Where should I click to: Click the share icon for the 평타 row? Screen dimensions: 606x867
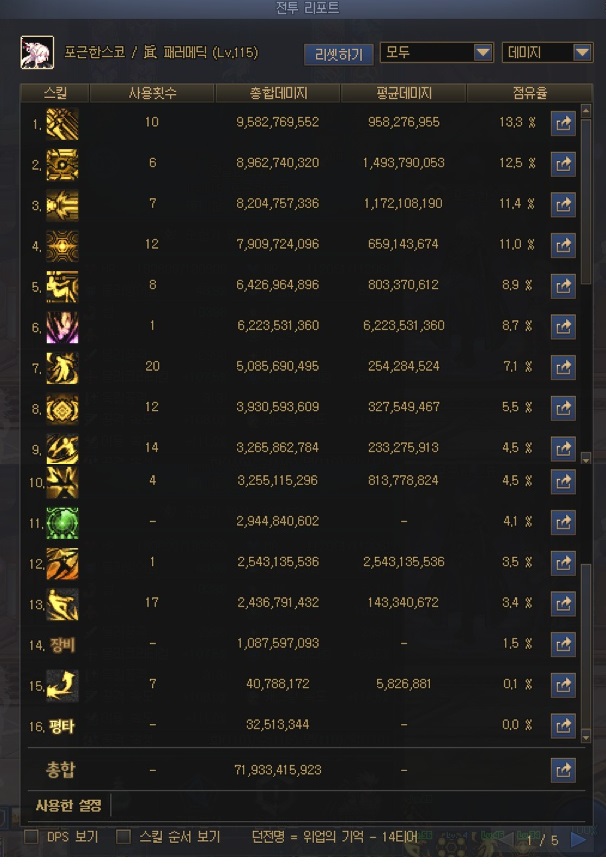coord(563,726)
